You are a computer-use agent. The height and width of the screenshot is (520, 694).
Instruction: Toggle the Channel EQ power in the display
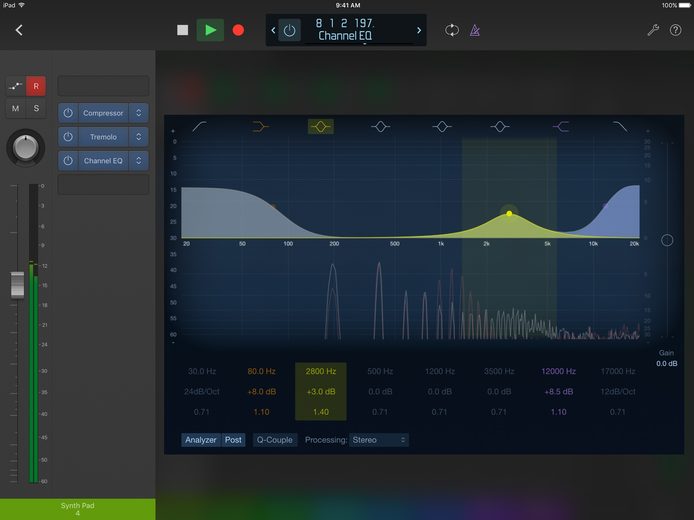289,31
